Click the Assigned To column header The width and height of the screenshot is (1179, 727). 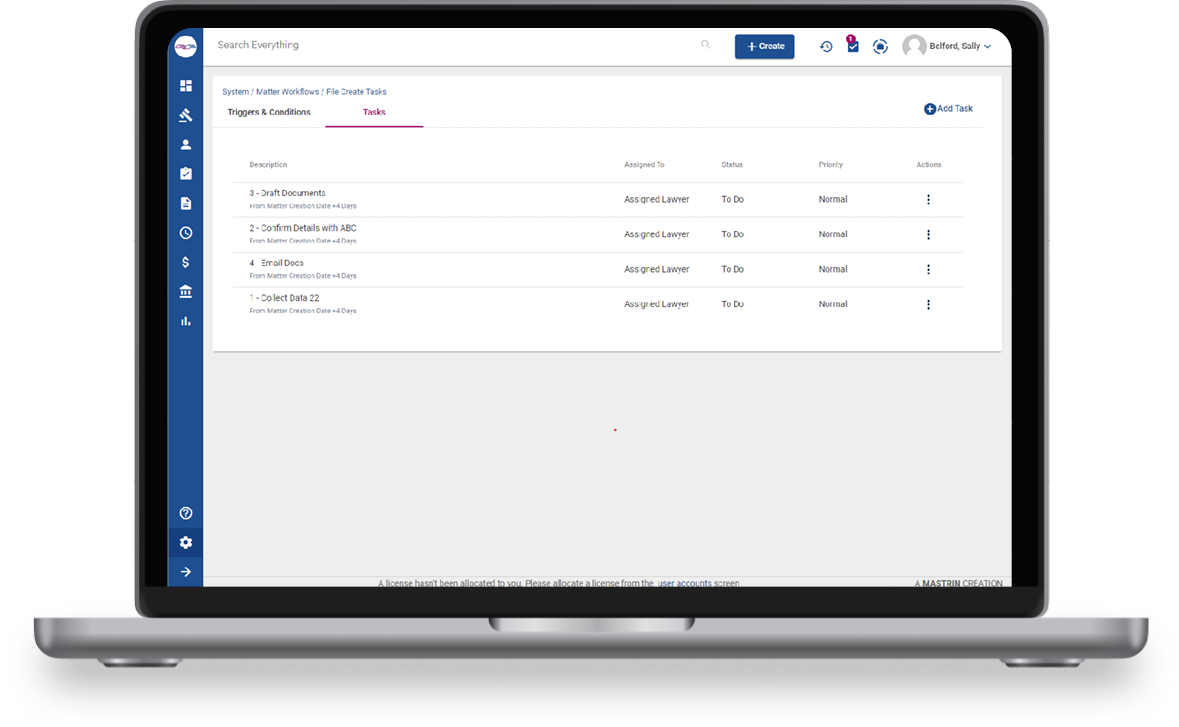pos(644,165)
